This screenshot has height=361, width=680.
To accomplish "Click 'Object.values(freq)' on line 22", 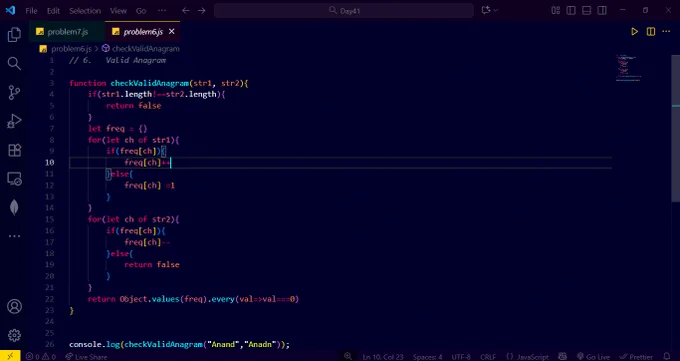I will (x=163, y=299).
